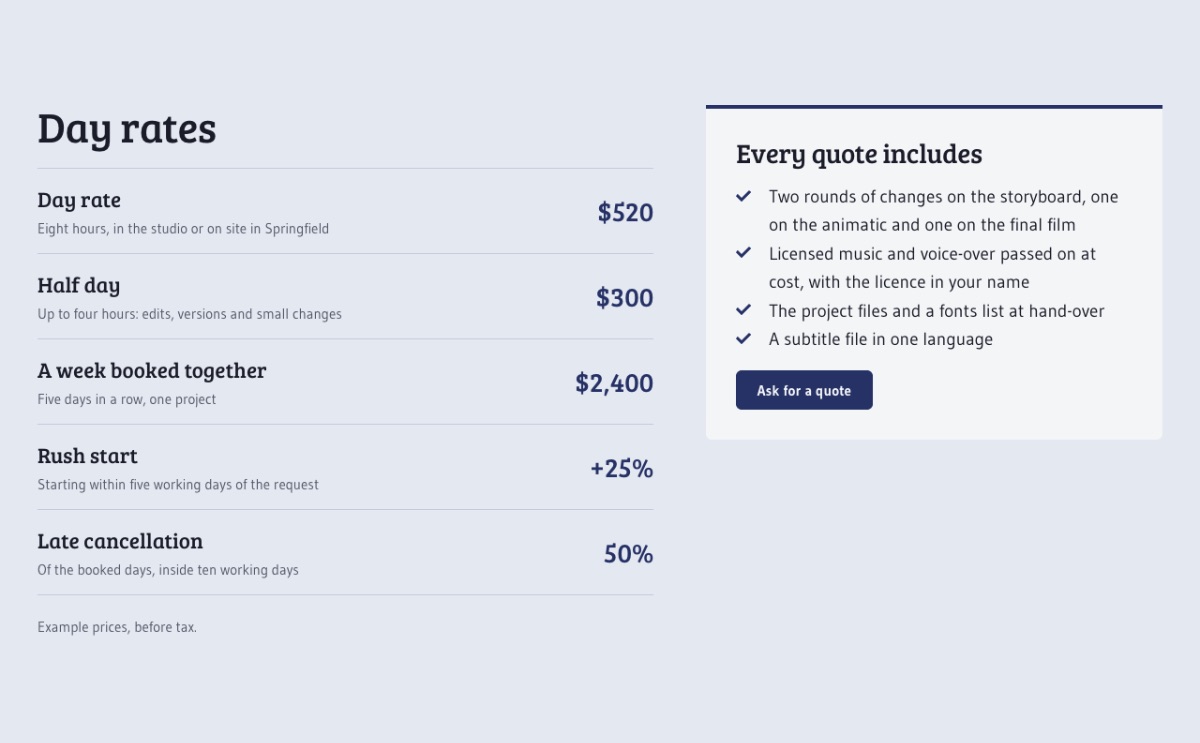This screenshot has height=743, width=1200.
Task: Click the $2,400 price
Action: (x=614, y=383)
